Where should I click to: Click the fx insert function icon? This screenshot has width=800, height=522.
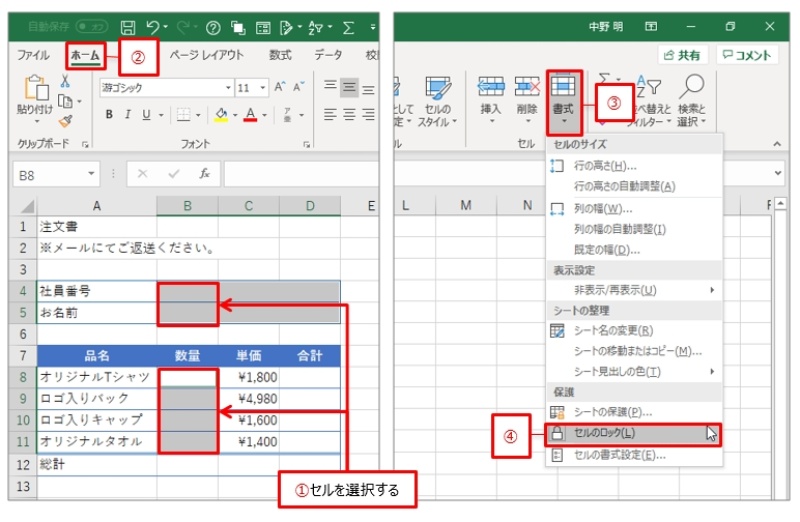click(204, 174)
